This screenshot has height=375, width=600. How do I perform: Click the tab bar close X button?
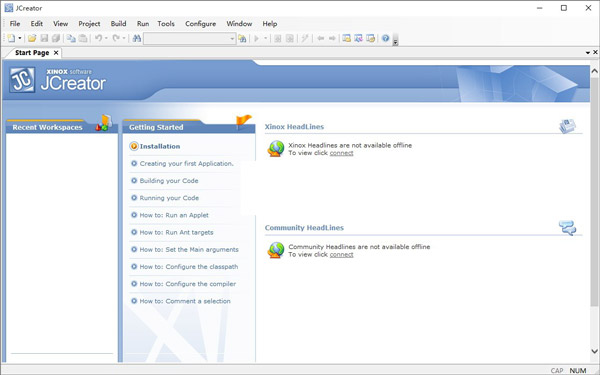(595, 52)
